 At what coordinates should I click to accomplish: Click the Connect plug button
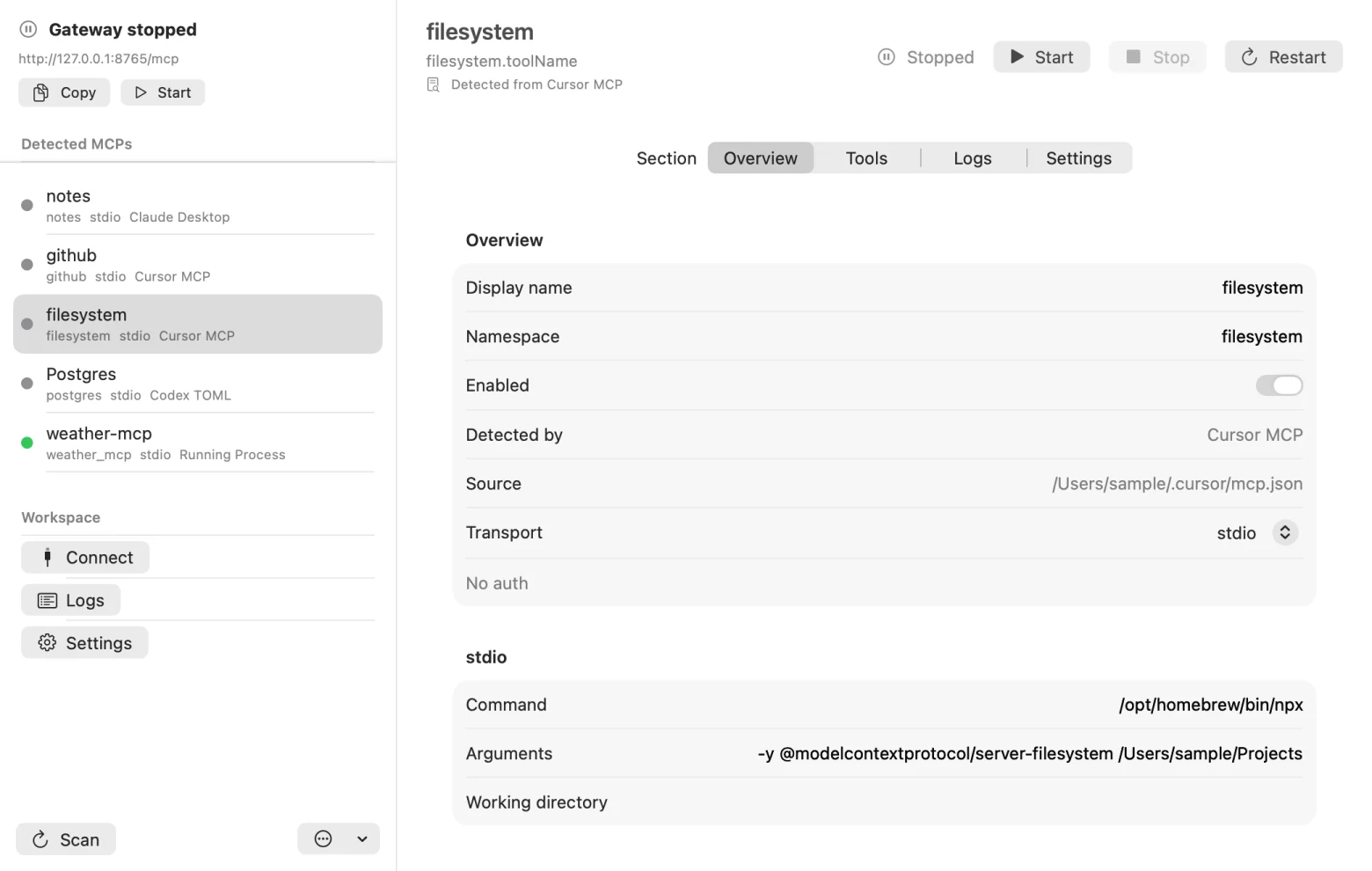(x=85, y=557)
